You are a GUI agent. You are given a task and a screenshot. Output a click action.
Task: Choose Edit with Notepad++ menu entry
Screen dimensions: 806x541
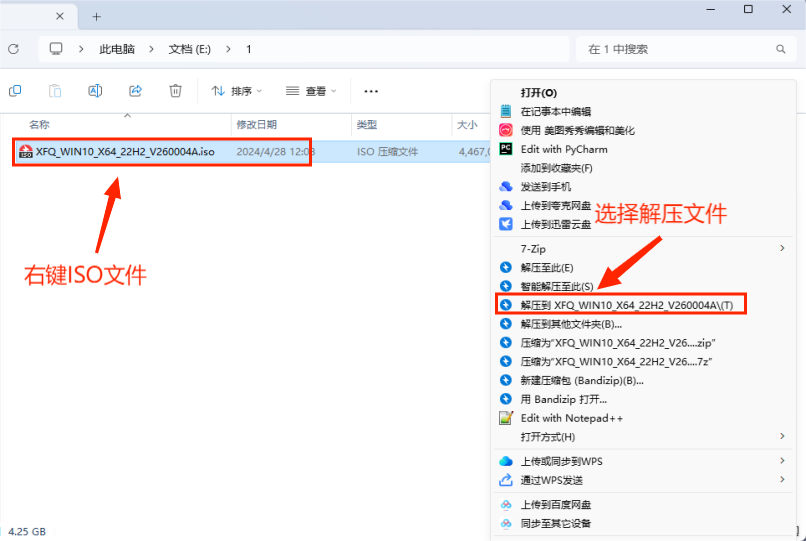pos(572,418)
